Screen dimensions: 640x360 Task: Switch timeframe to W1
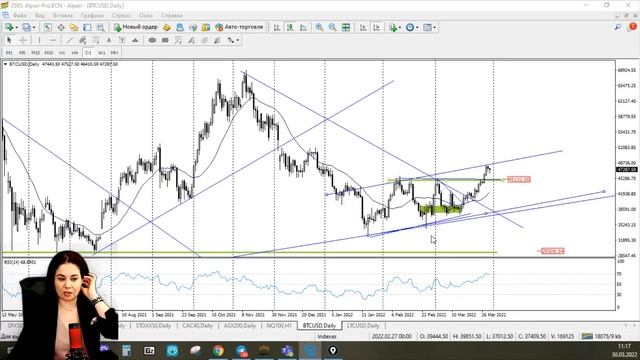click(101, 53)
